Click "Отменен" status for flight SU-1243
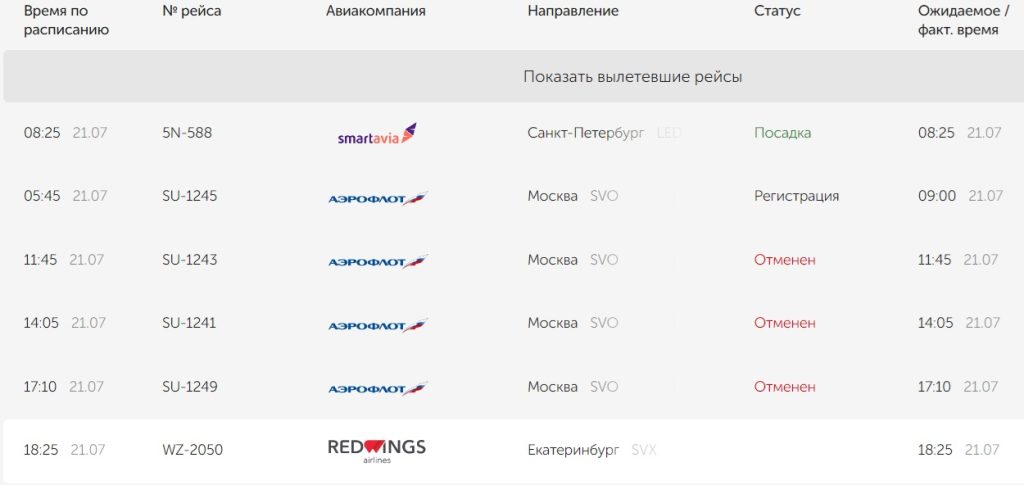 [784, 260]
